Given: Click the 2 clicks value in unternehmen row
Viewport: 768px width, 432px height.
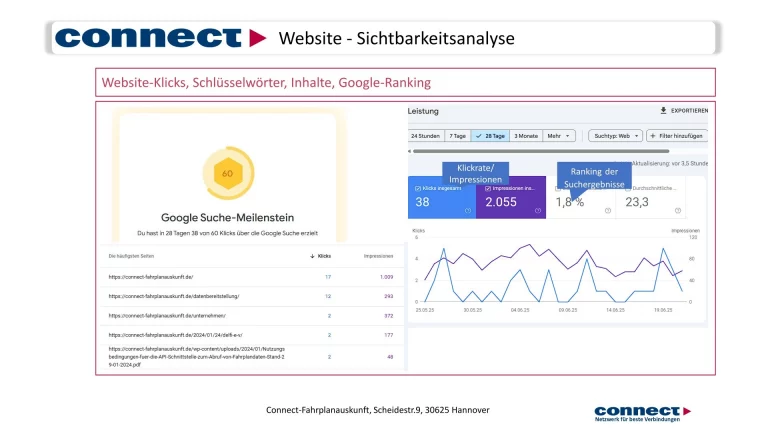Looking at the screenshot, I should (329, 316).
